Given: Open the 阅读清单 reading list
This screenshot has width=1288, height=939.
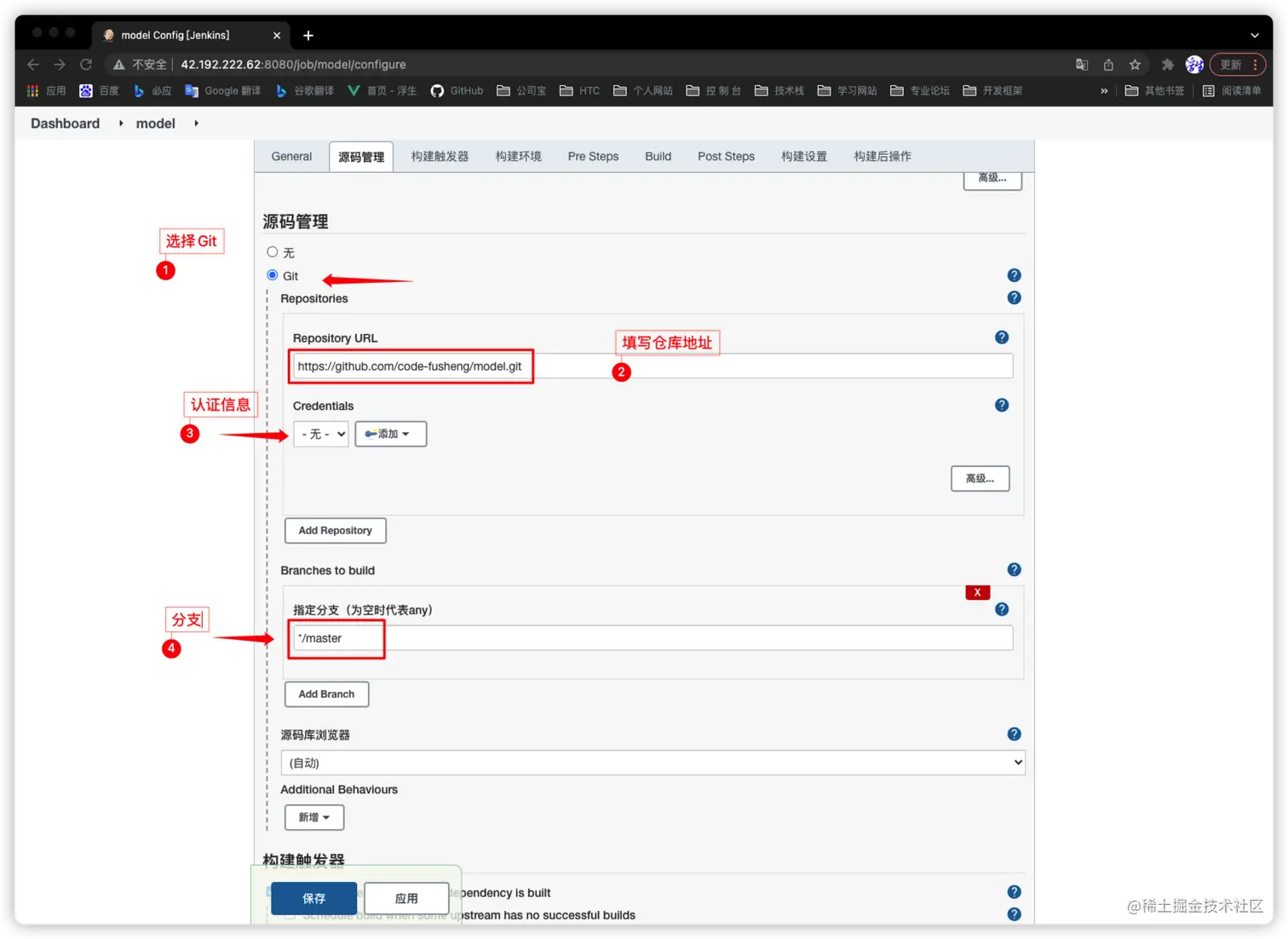Looking at the screenshot, I should coord(1232,90).
